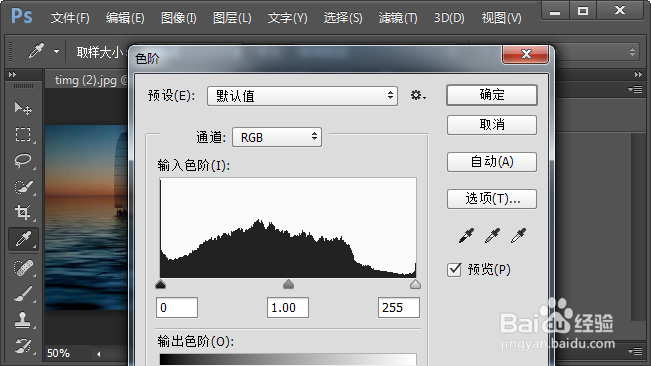Select the Eyedropper tool in toolbox
Image resolution: width=651 pixels, height=366 pixels.
23,239
